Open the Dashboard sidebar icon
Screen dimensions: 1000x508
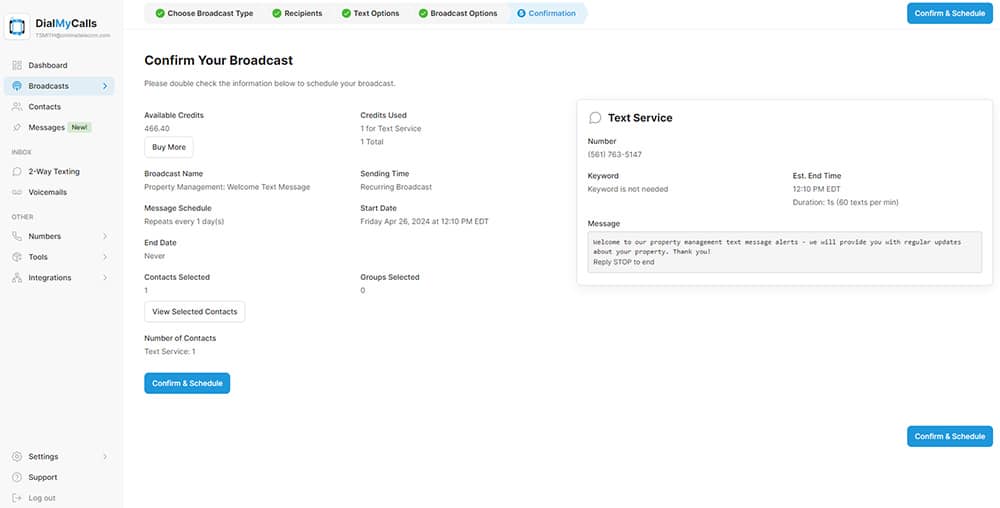[17, 65]
